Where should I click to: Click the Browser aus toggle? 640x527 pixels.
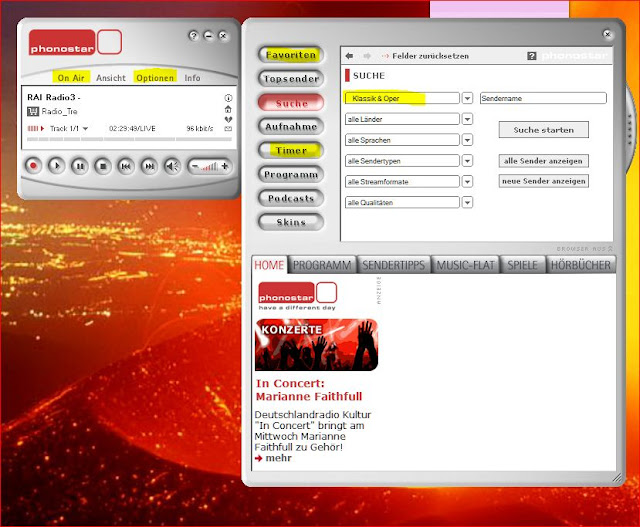point(584,249)
